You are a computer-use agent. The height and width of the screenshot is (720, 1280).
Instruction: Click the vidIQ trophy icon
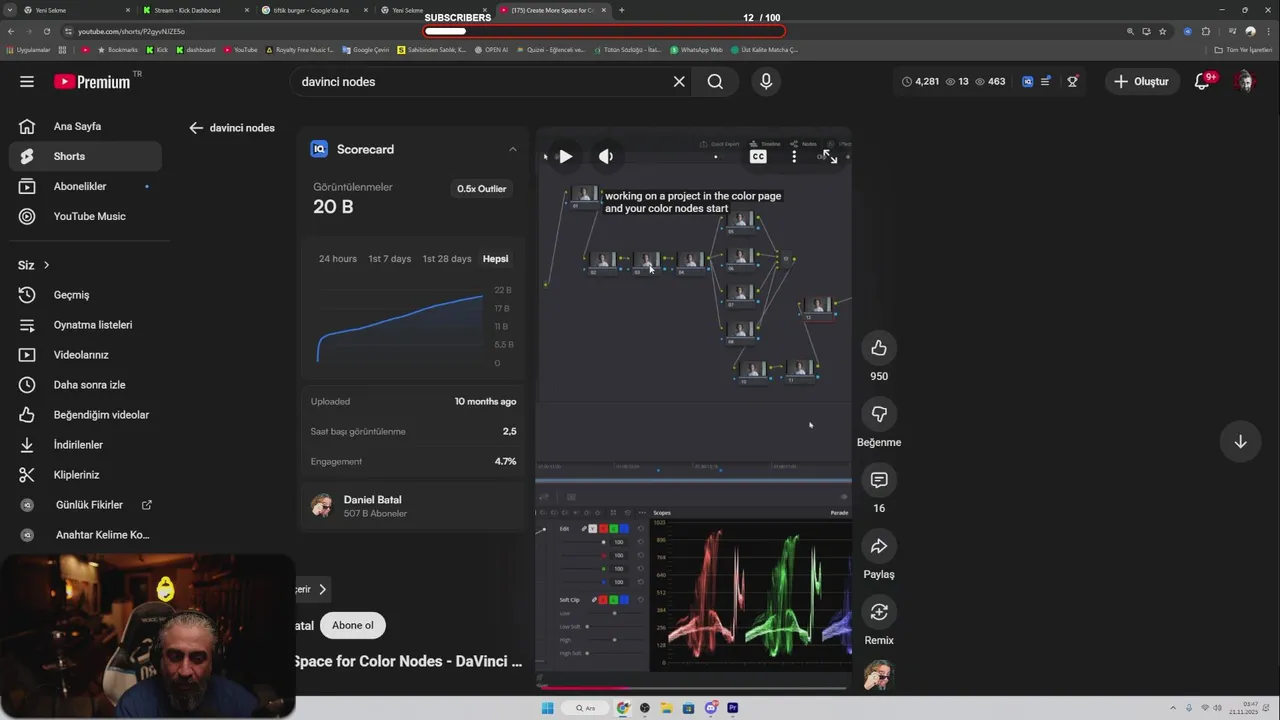(1072, 81)
